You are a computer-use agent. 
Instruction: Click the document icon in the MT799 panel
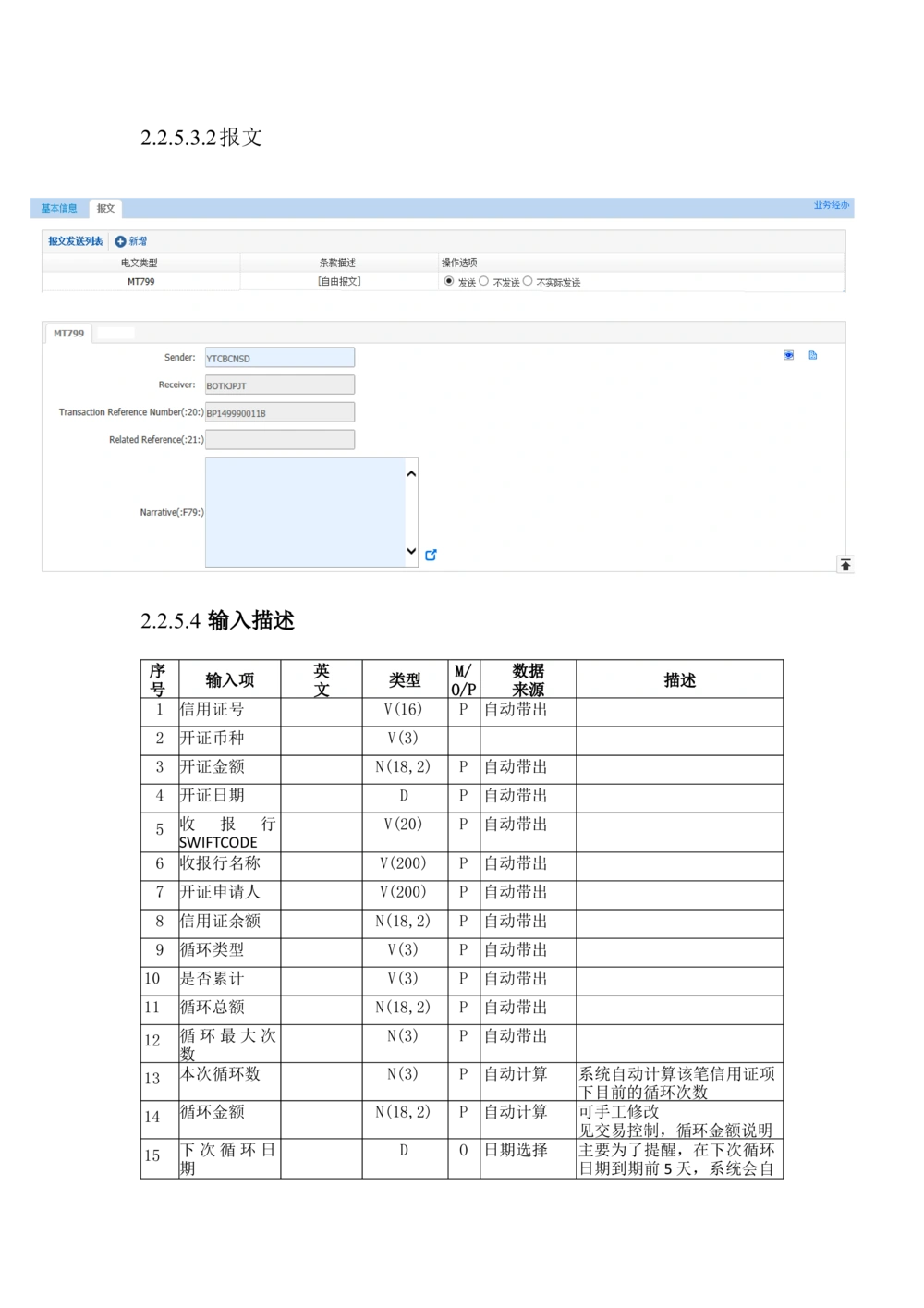click(x=813, y=355)
